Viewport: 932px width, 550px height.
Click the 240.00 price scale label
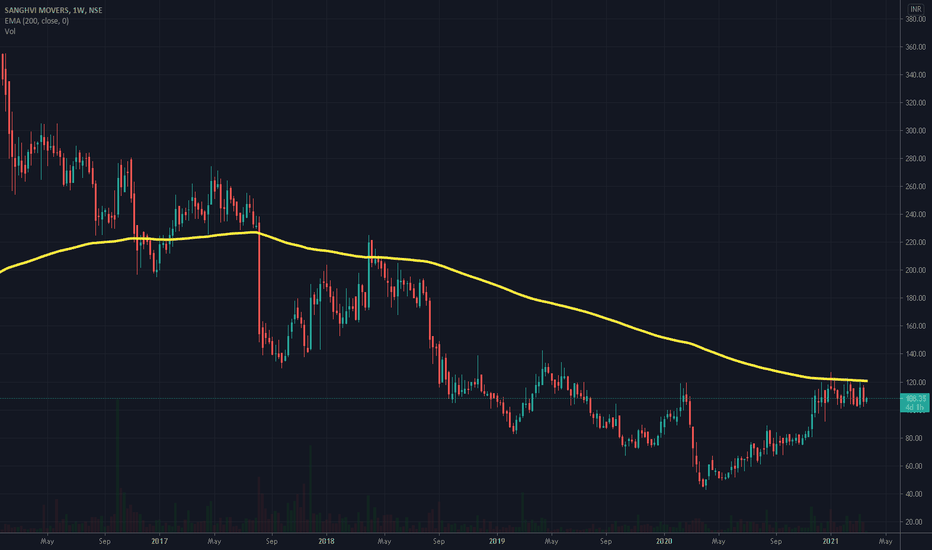[915, 215]
